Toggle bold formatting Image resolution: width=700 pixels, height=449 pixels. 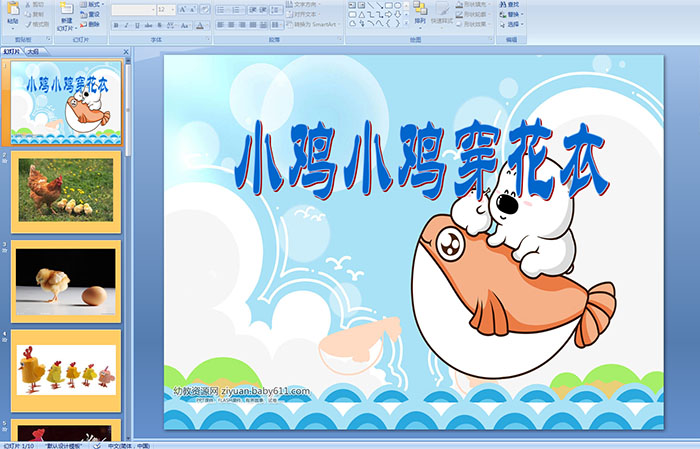tap(116, 25)
